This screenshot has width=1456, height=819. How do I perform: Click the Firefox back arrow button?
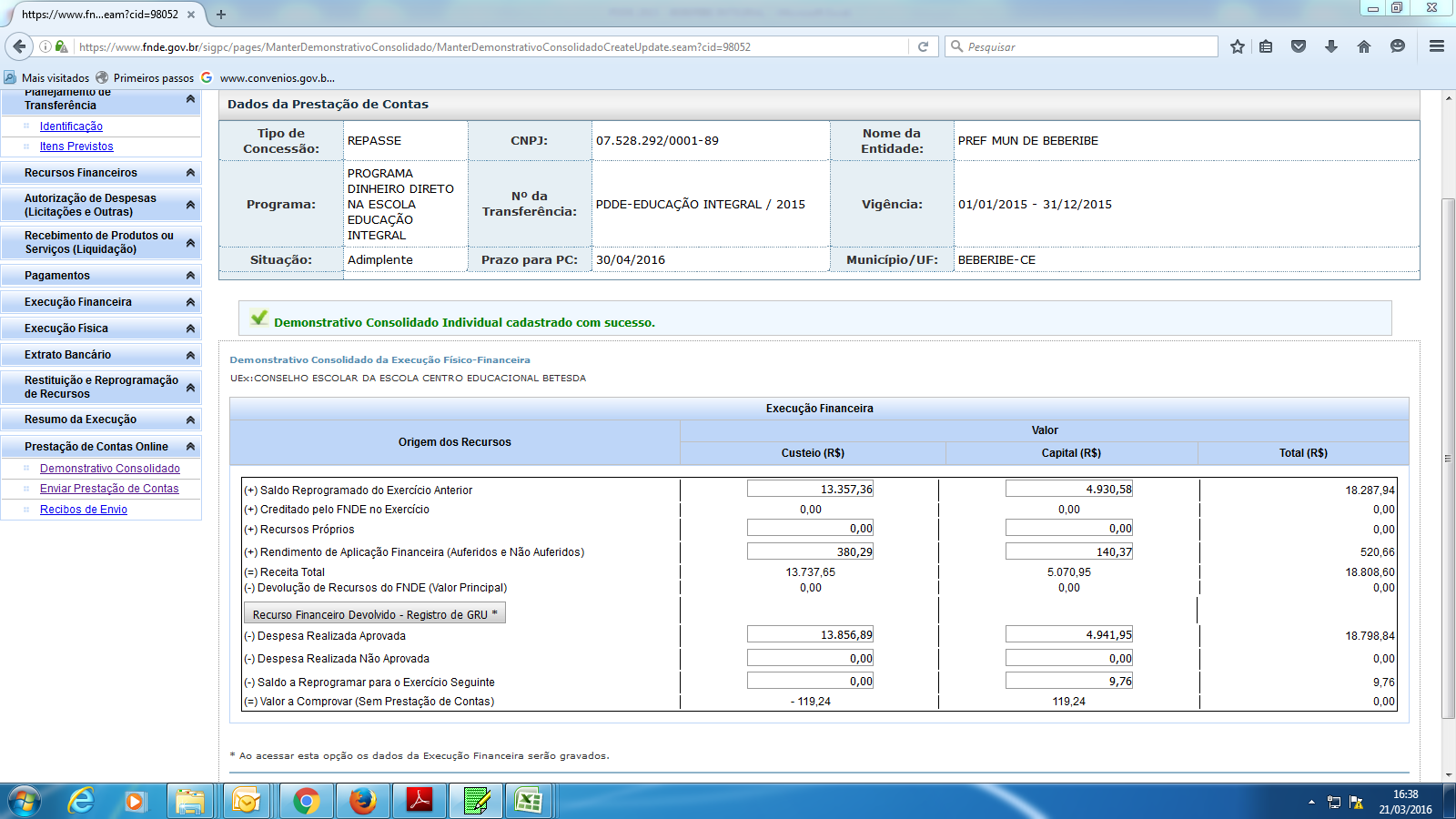(19, 46)
